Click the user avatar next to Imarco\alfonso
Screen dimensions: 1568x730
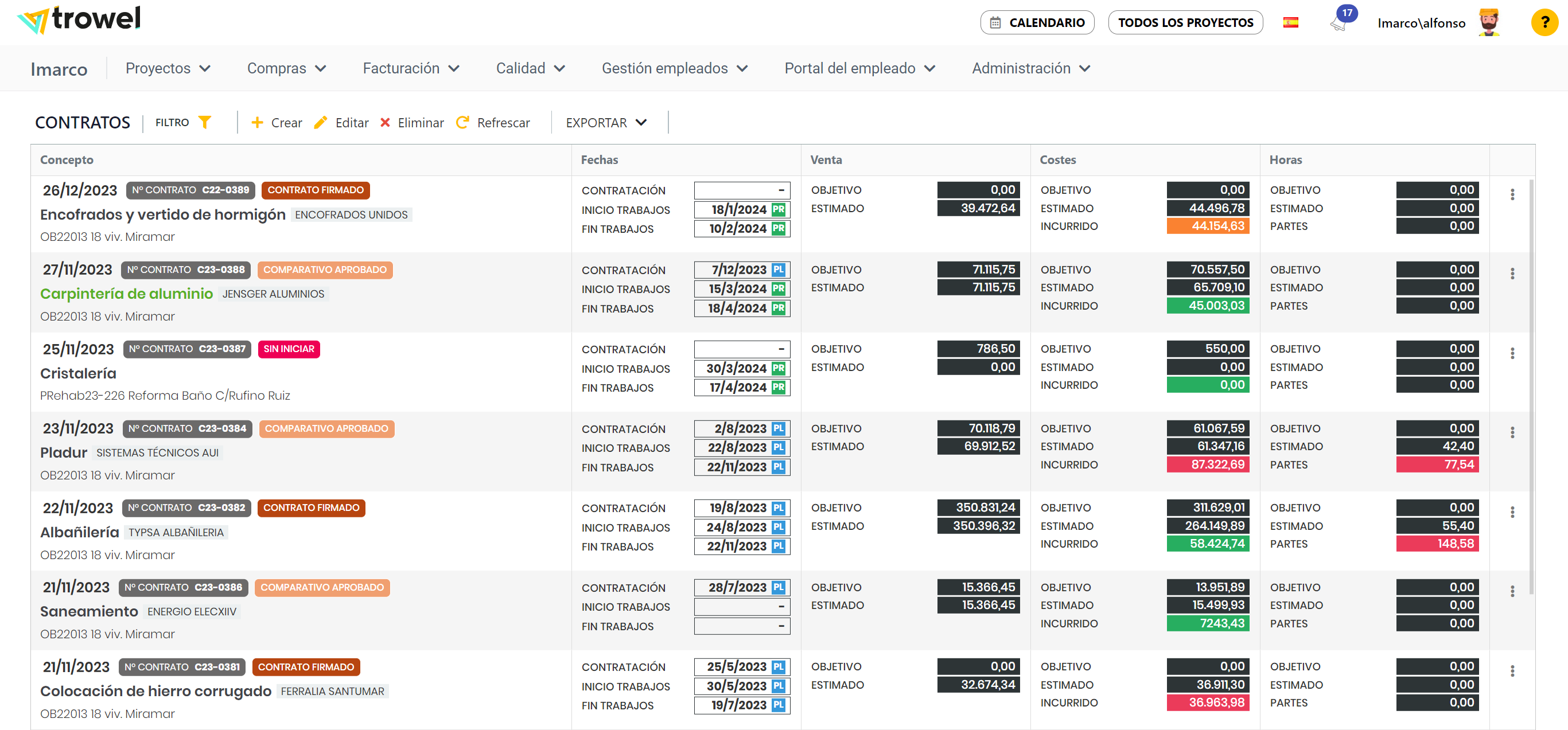[1489, 22]
